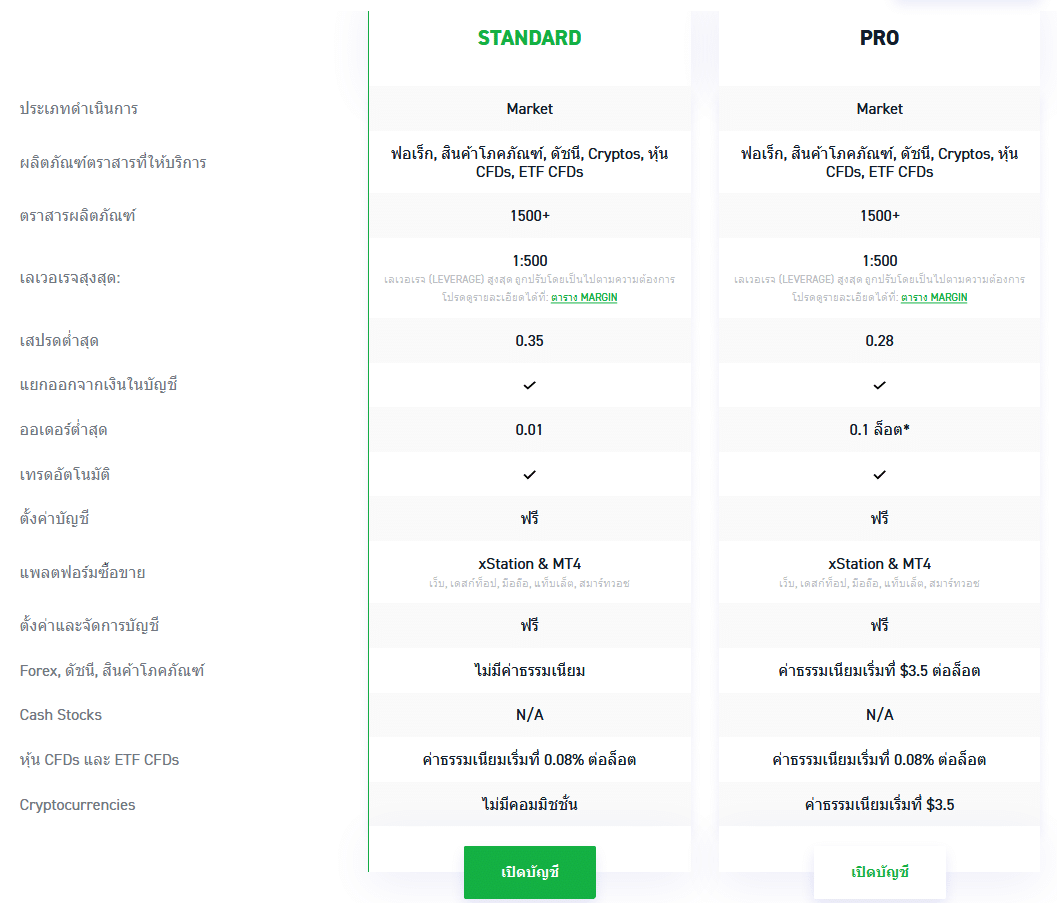The image size is (1057, 903).
Task: Click the $3.5 per lot commission text for Pro Forex
Action: tap(879, 671)
